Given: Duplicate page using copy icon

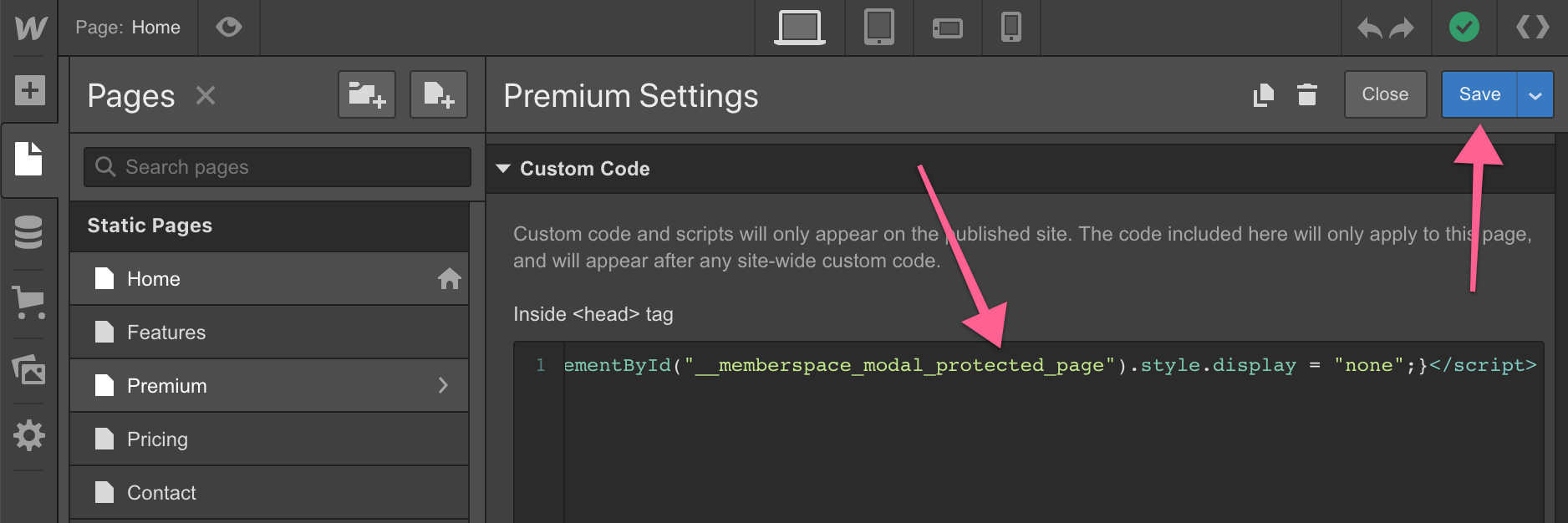Looking at the screenshot, I should tap(1264, 94).
